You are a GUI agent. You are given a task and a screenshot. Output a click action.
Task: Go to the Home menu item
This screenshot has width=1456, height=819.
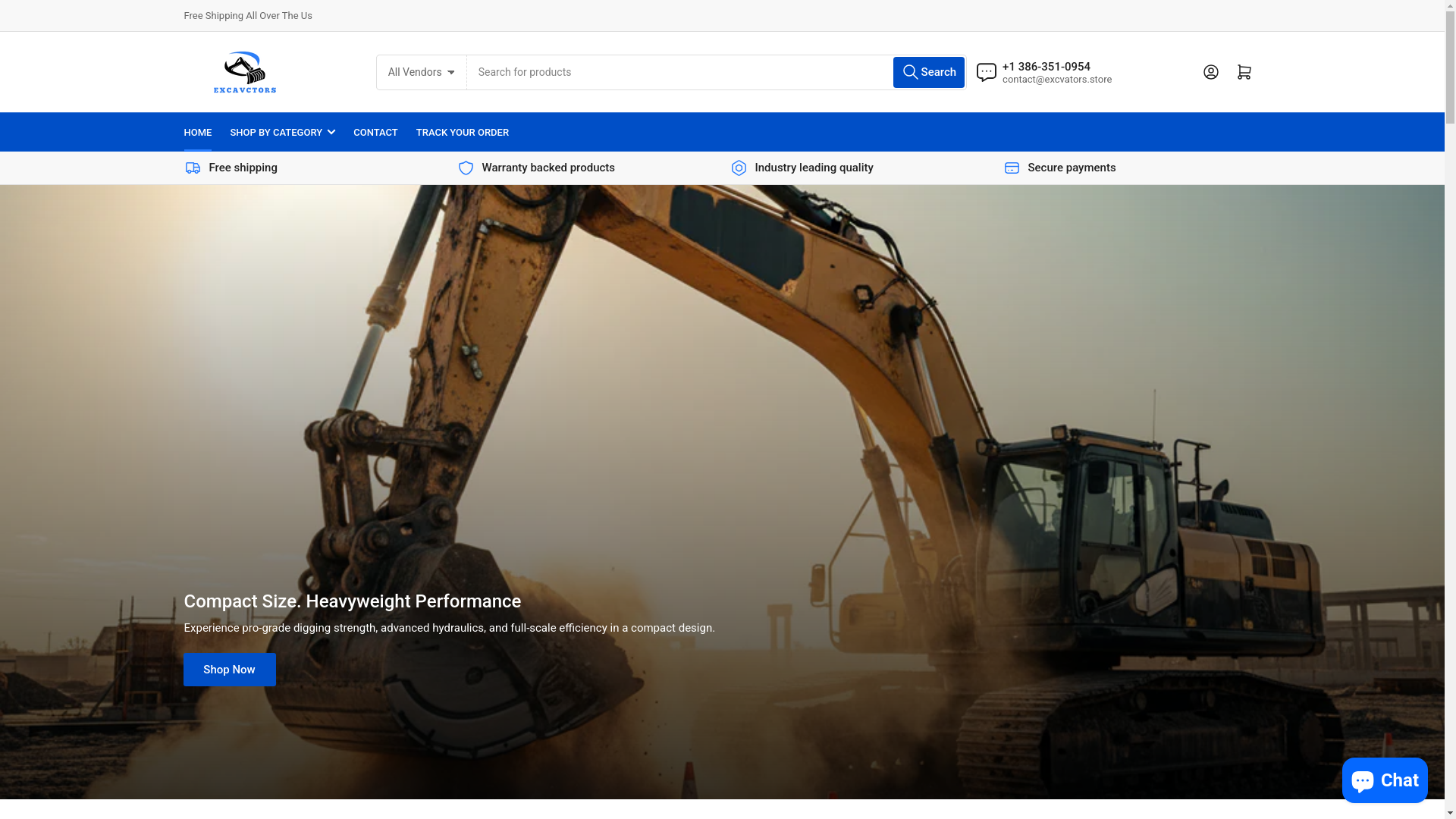(197, 132)
